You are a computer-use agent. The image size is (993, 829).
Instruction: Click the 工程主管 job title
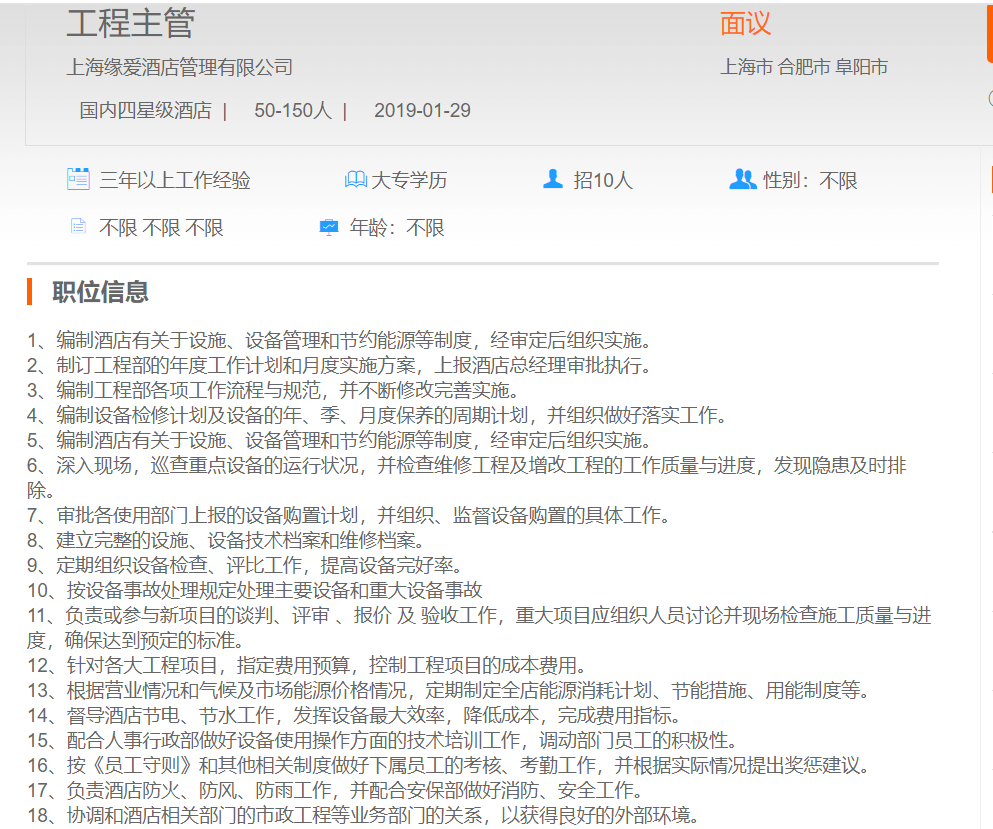(131, 23)
